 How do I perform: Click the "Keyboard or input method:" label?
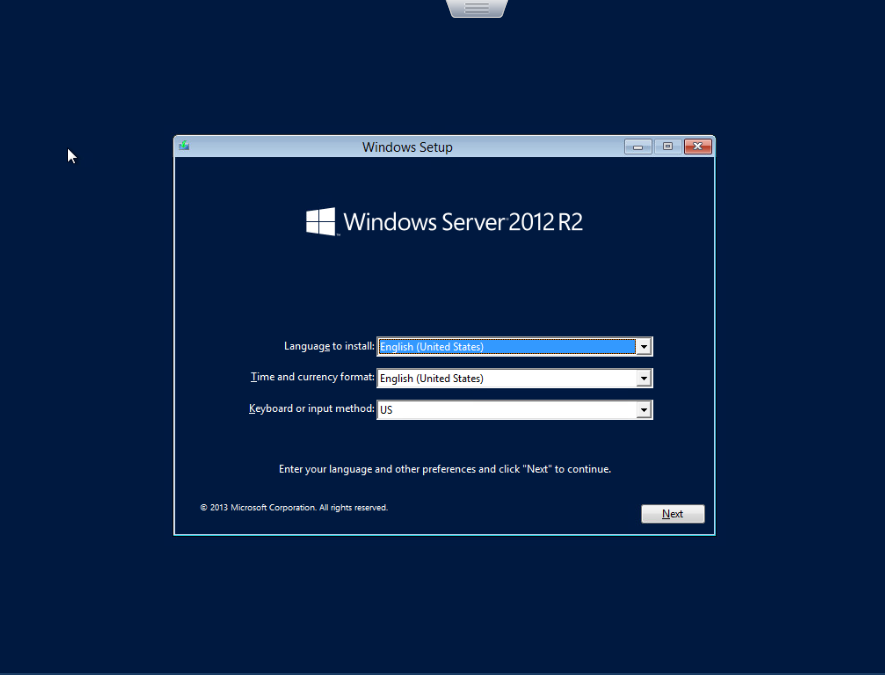pos(312,409)
